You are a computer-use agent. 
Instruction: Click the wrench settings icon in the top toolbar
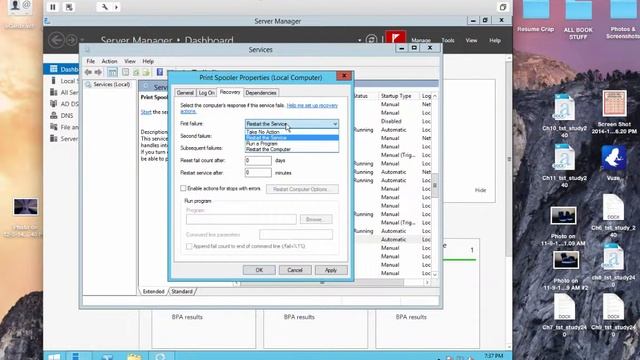tap(104, 7)
